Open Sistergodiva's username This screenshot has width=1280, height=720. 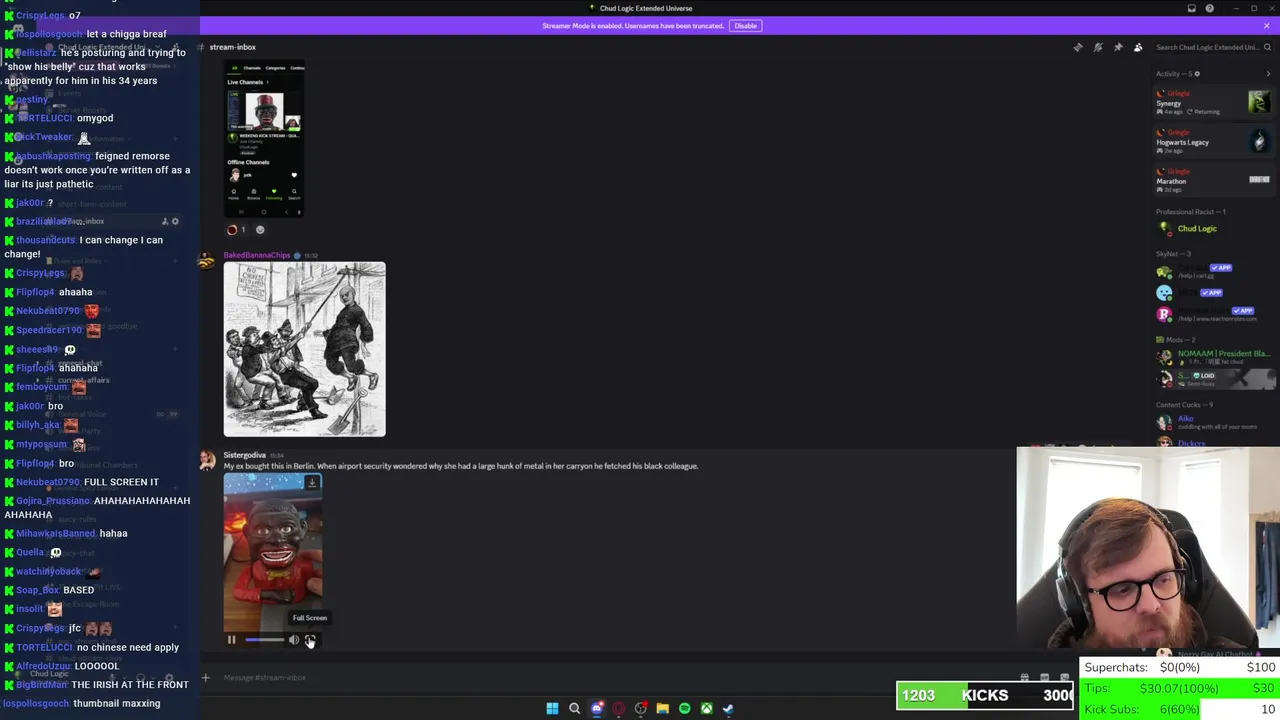click(244, 455)
